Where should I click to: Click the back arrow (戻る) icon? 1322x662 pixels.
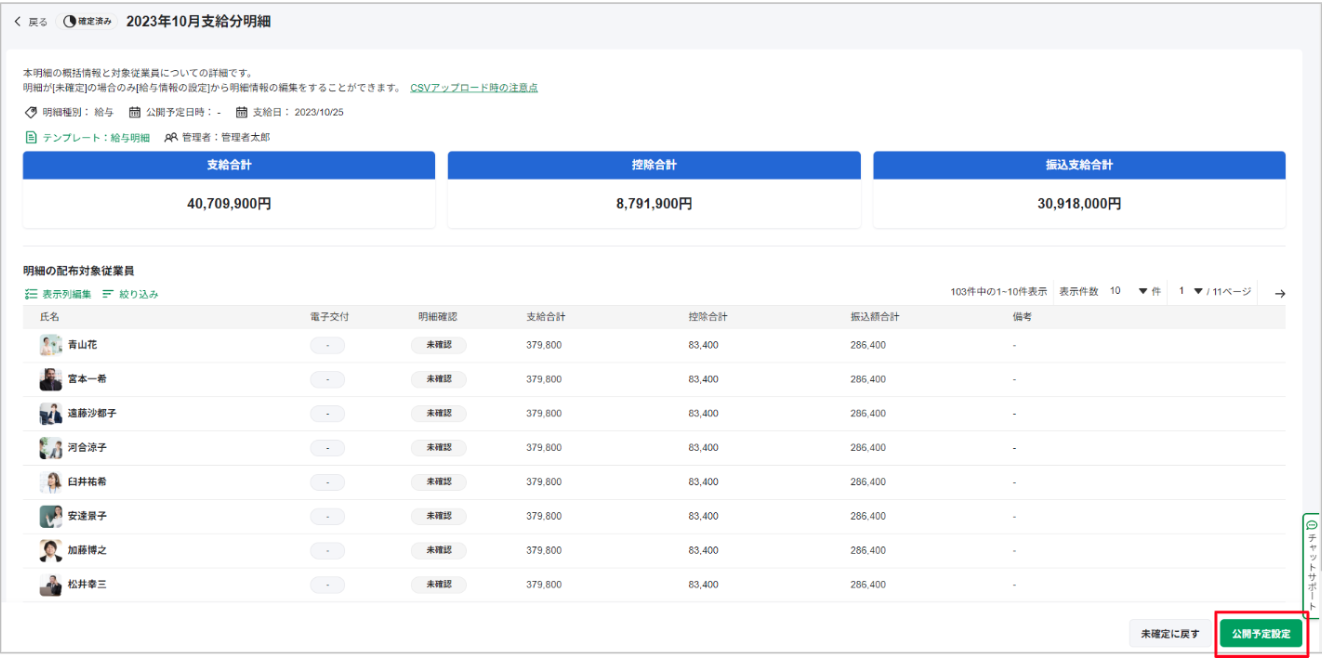pos(18,22)
